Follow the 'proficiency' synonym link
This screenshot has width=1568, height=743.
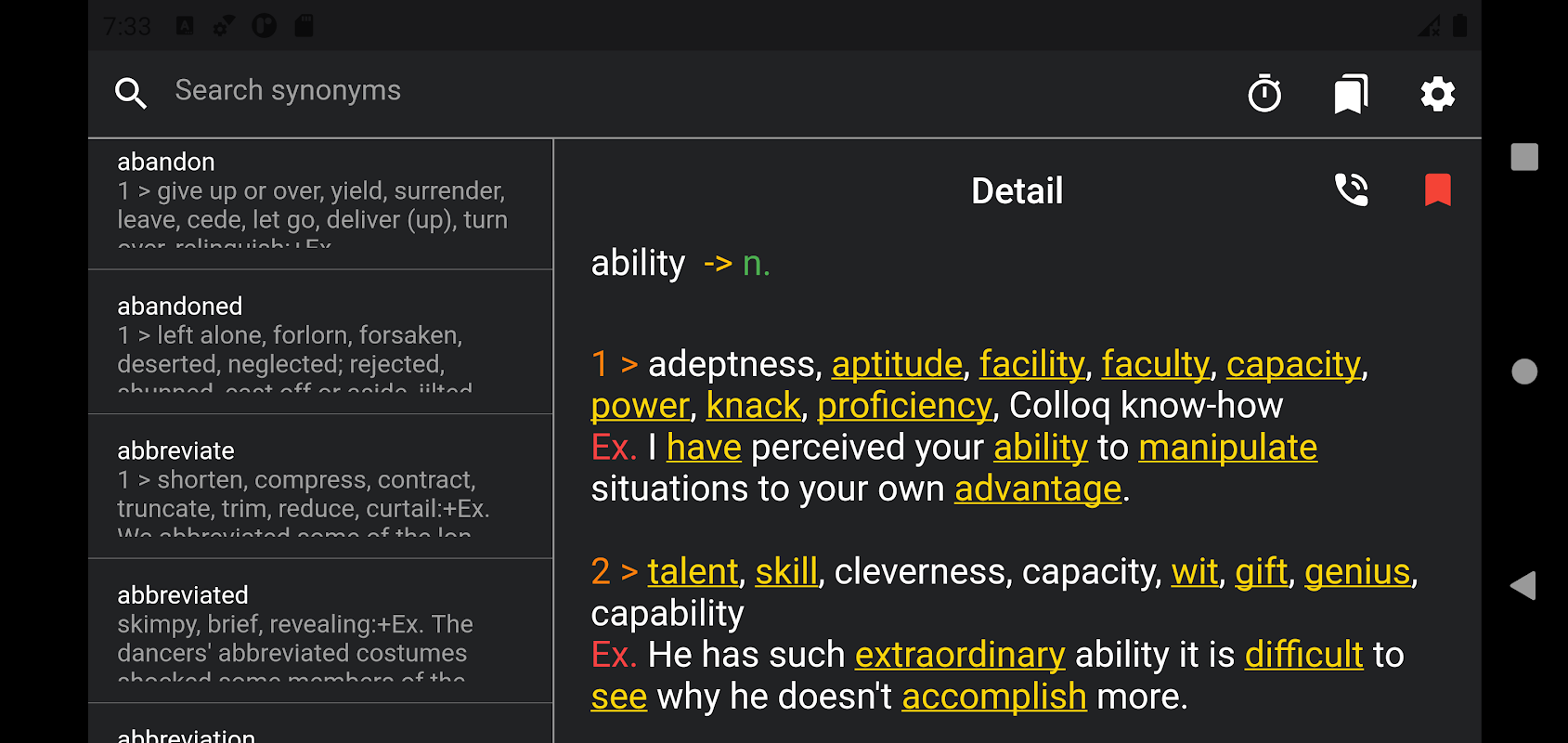point(904,406)
